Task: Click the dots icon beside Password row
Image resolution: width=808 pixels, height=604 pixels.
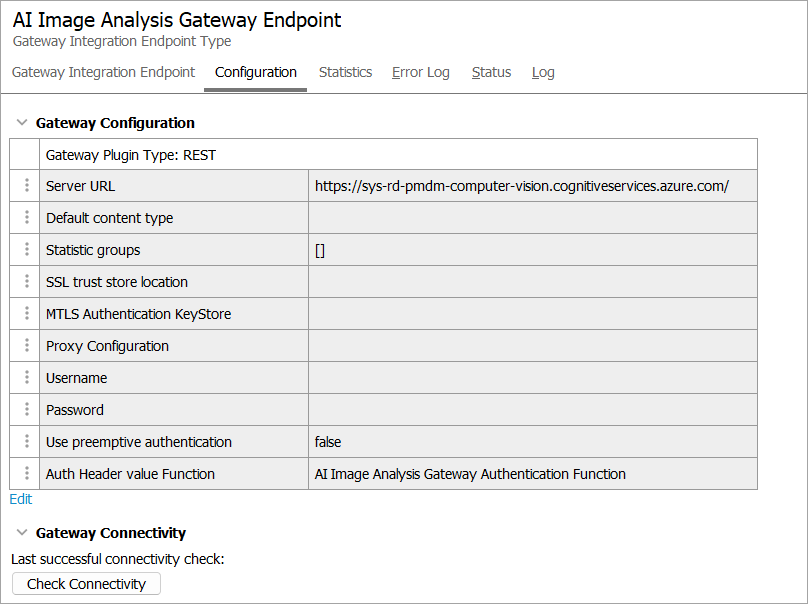Action: tap(27, 410)
